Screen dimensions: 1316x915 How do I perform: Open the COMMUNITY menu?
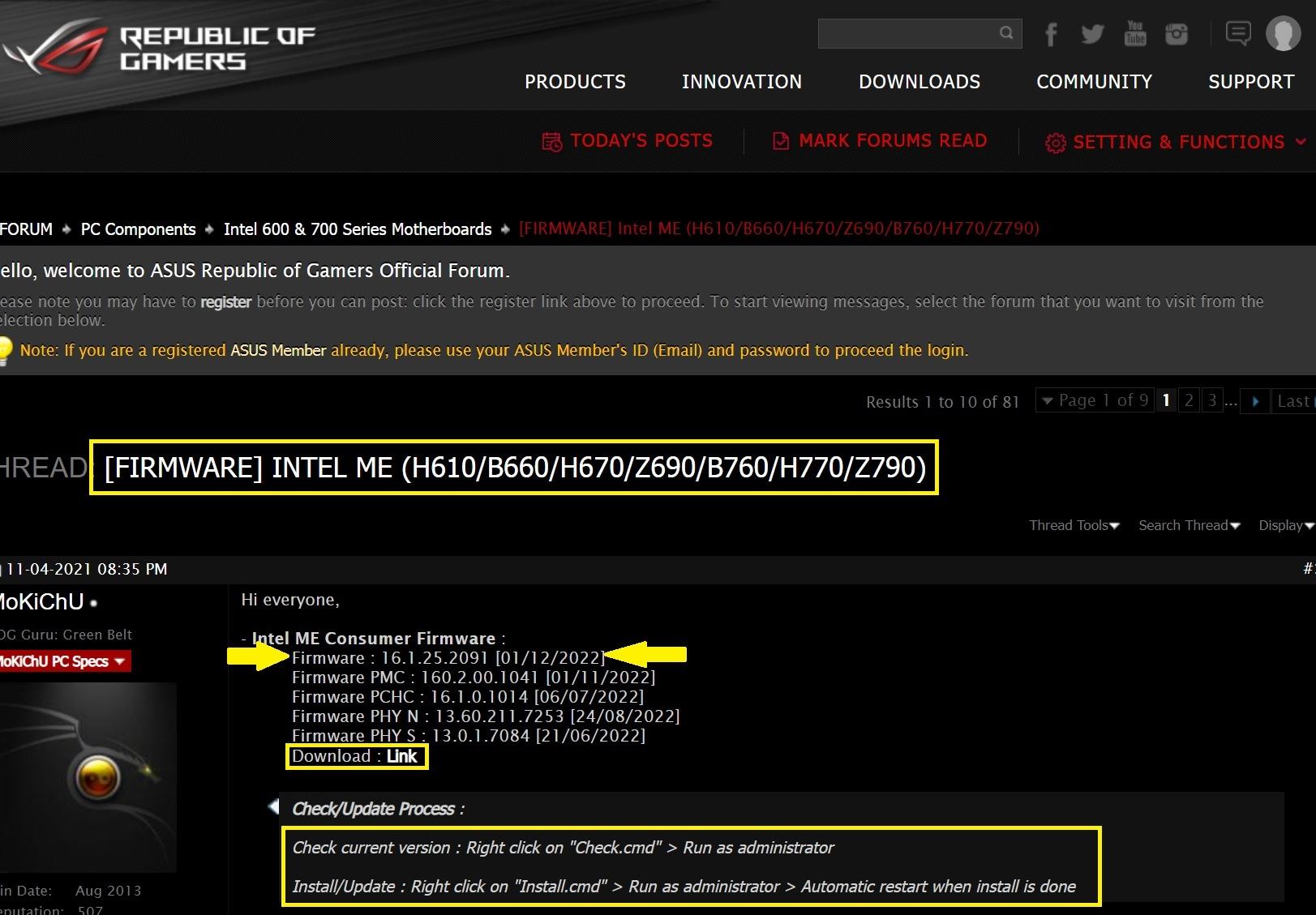1094,82
